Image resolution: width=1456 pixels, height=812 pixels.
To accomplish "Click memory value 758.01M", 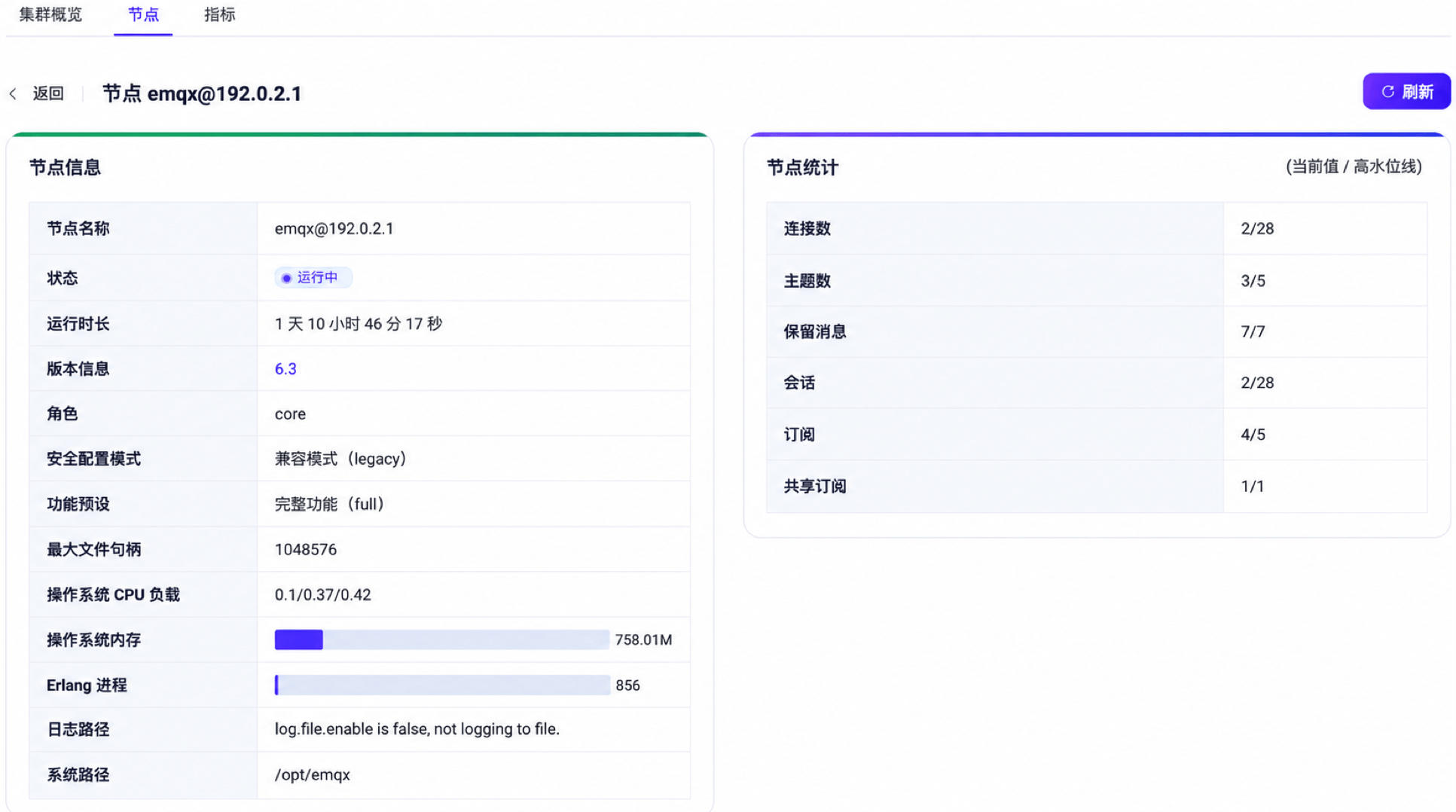I will [x=643, y=640].
